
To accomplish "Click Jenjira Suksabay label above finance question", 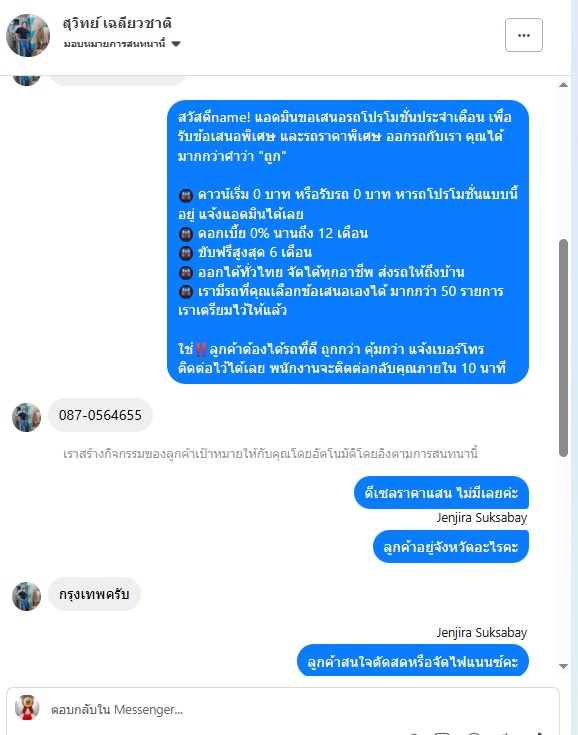I will pos(482,633).
